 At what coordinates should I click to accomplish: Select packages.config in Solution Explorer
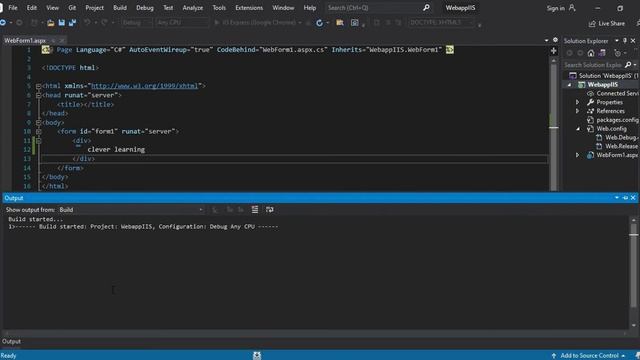coord(617,120)
